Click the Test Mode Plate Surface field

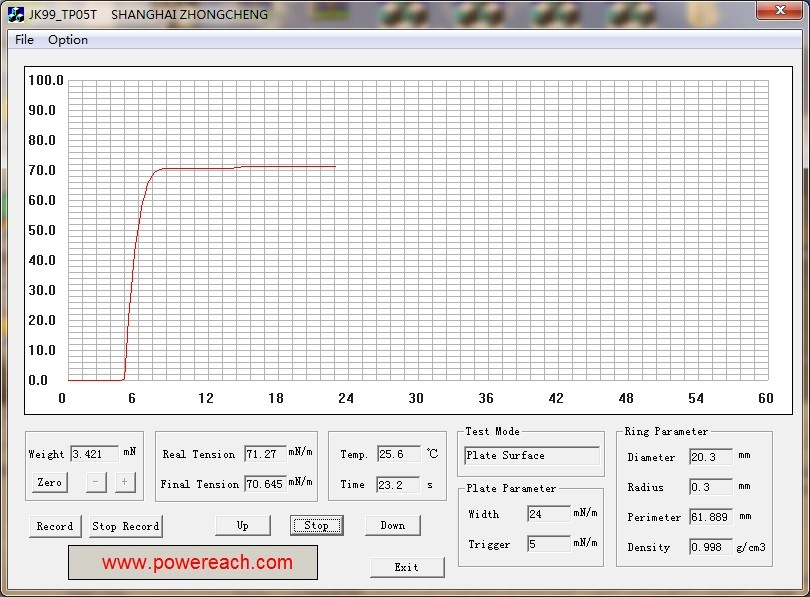pos(532,456)
